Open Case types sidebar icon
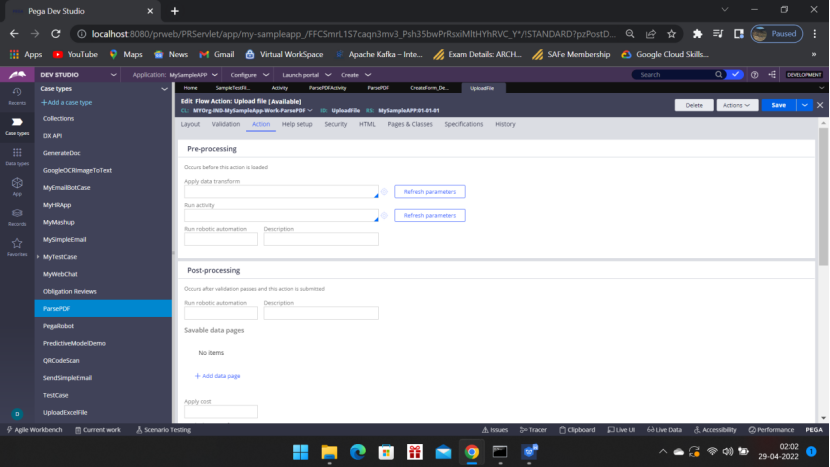The width and height of the screenshot is (830, 467). (x=17, y=126)
